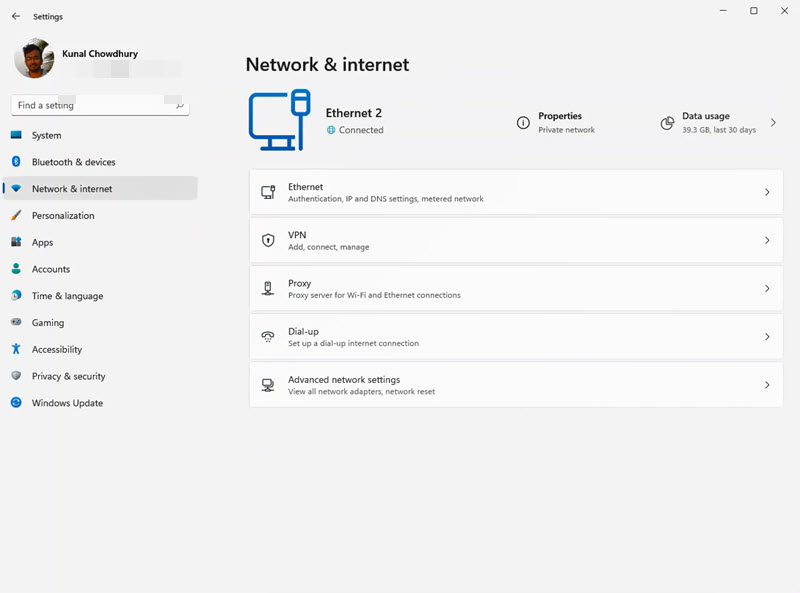This screenshot has width=800, height=593.
Task: Go to Personalization settings
Action: [100, 215]
